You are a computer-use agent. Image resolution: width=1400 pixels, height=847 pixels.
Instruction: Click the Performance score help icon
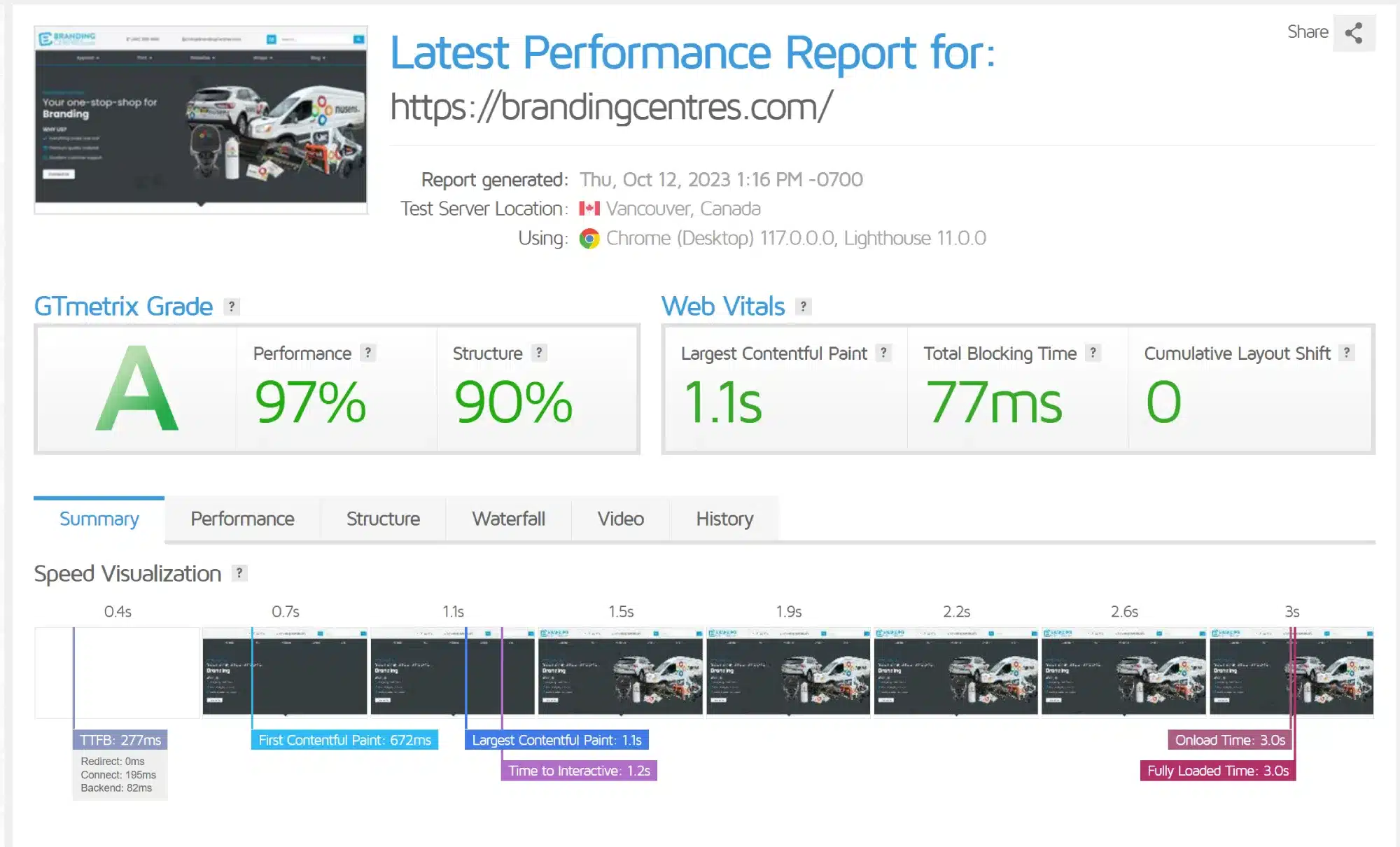(370, 353)
